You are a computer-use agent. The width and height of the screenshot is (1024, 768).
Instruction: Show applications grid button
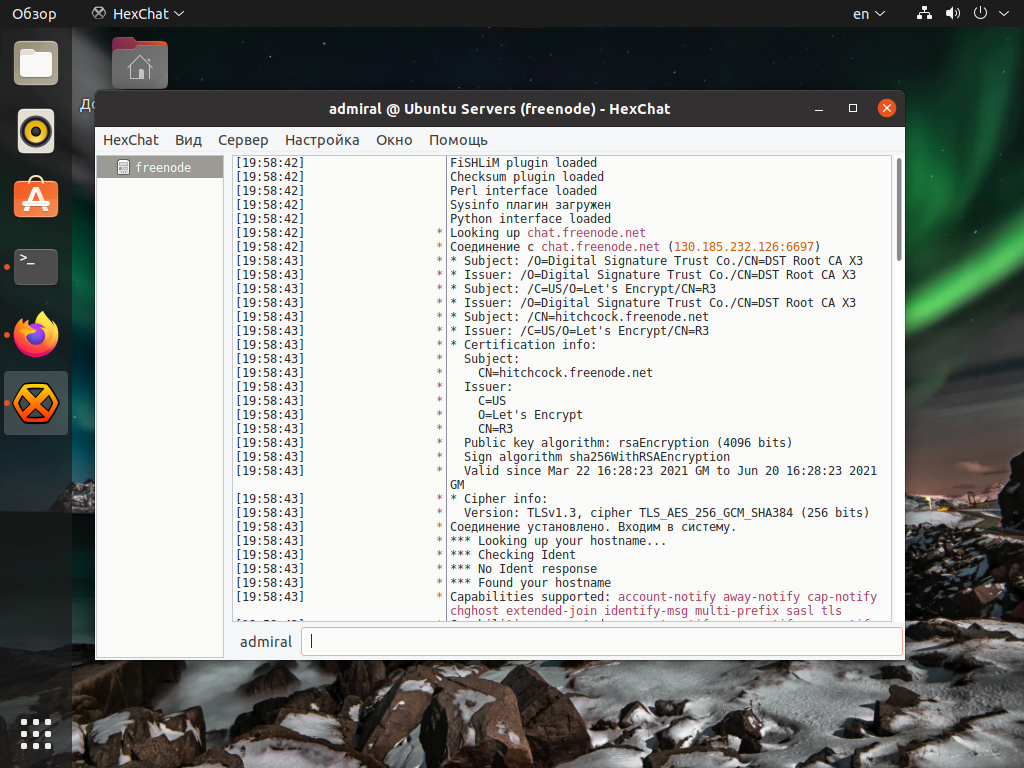pyautogui.click(x=36, y=733)
